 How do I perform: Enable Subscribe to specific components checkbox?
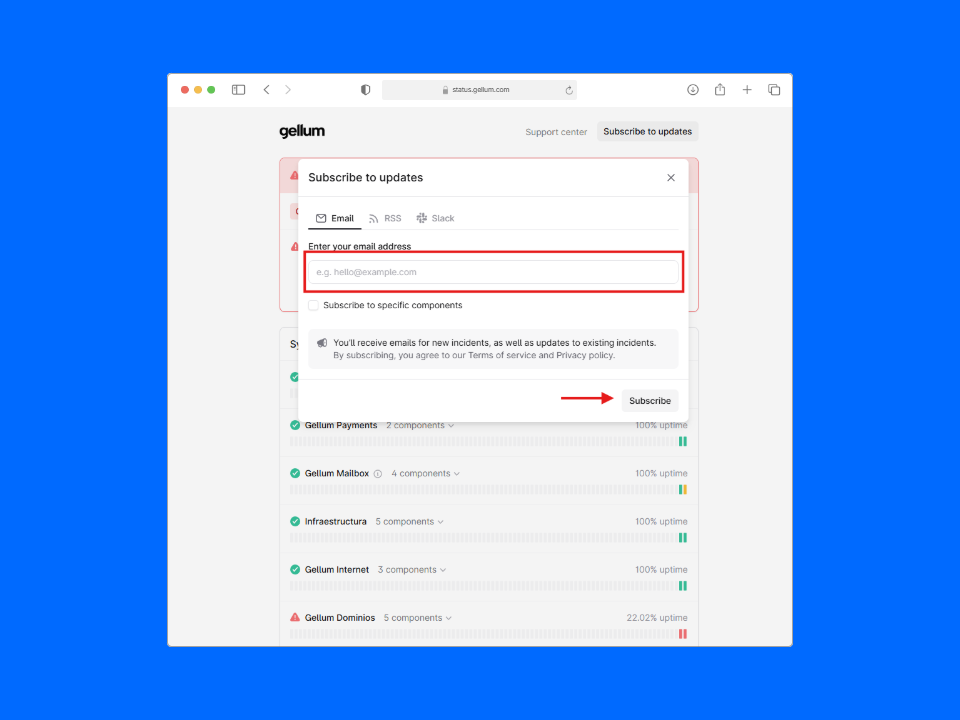click(313, 306)
